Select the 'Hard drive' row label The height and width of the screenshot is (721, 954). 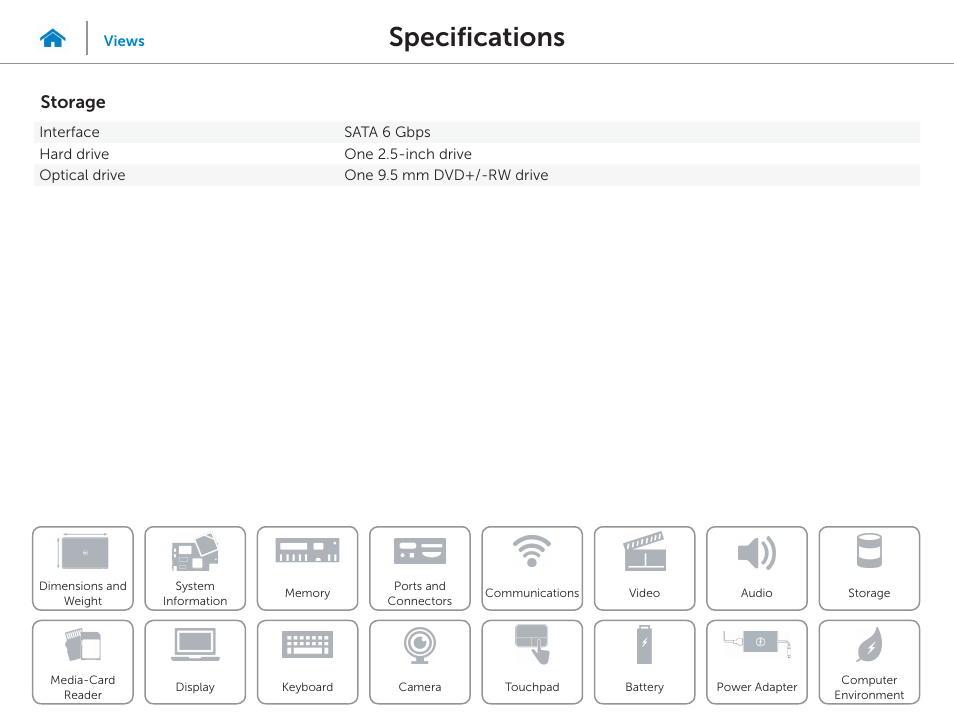click(x=74, y=154)
